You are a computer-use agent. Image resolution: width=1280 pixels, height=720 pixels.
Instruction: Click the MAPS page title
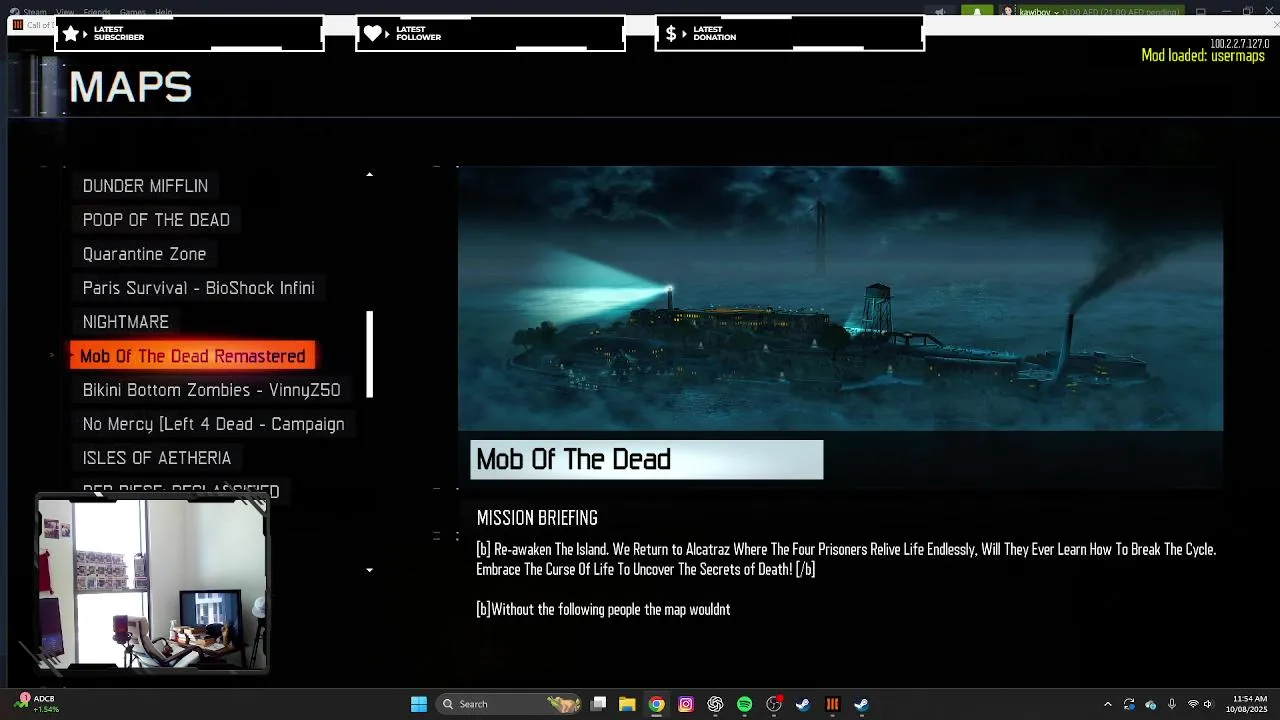coord(130,88)
